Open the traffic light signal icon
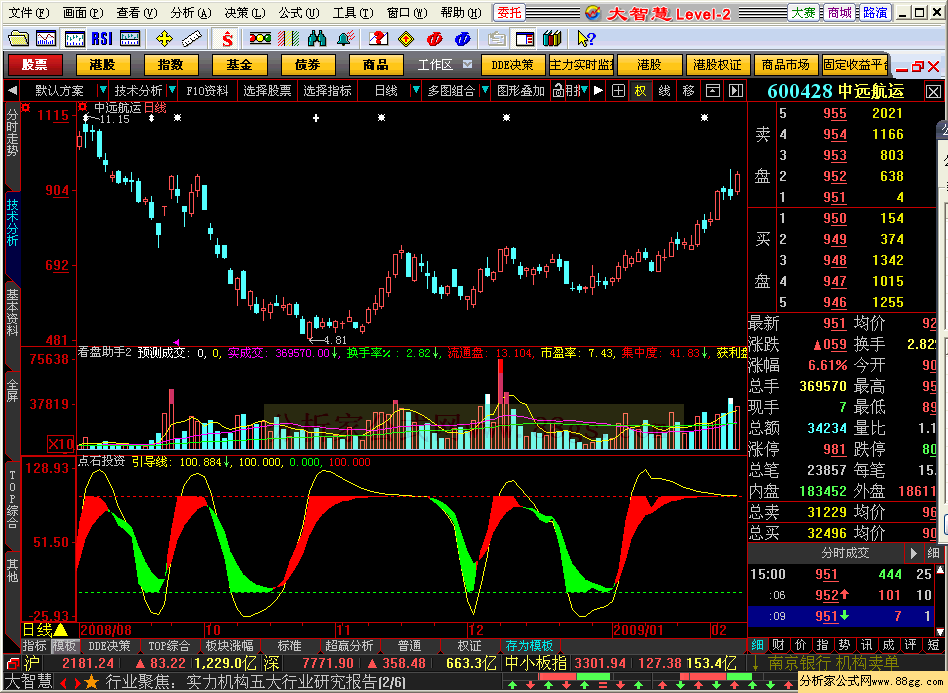The image size is (948, 693). click(260, 39)
